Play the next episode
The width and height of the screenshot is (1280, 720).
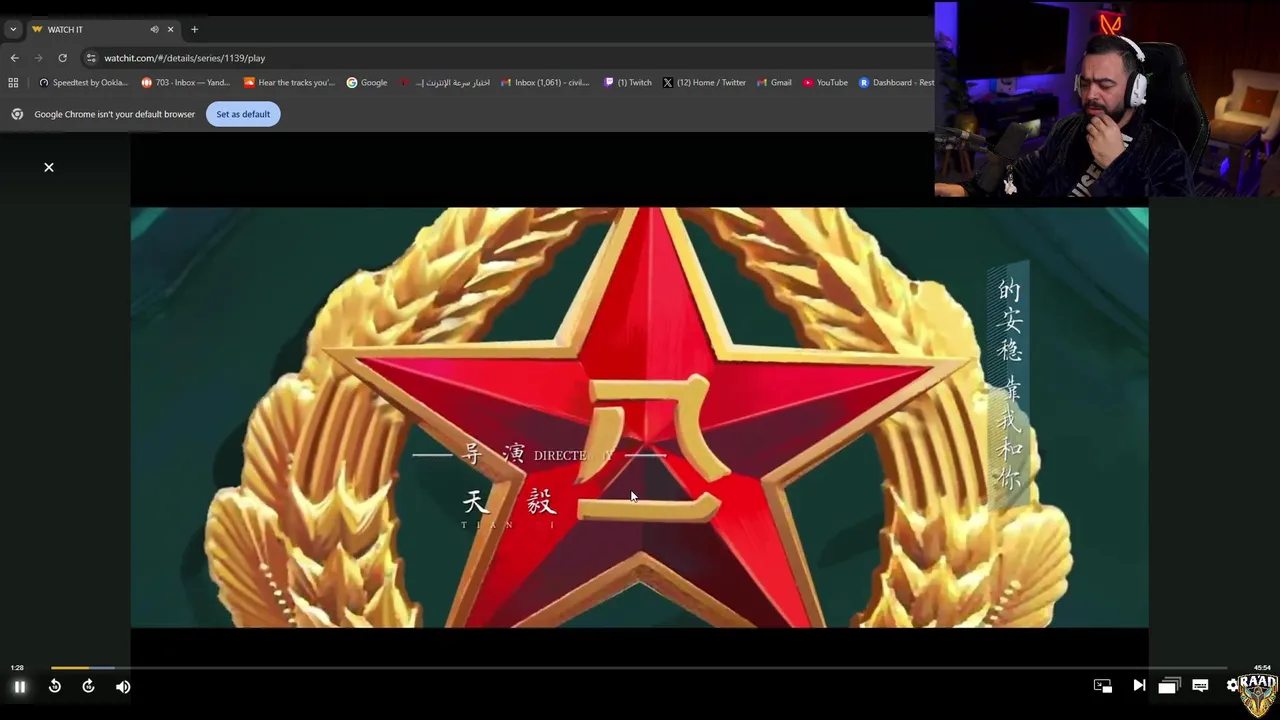[1139, 685]
